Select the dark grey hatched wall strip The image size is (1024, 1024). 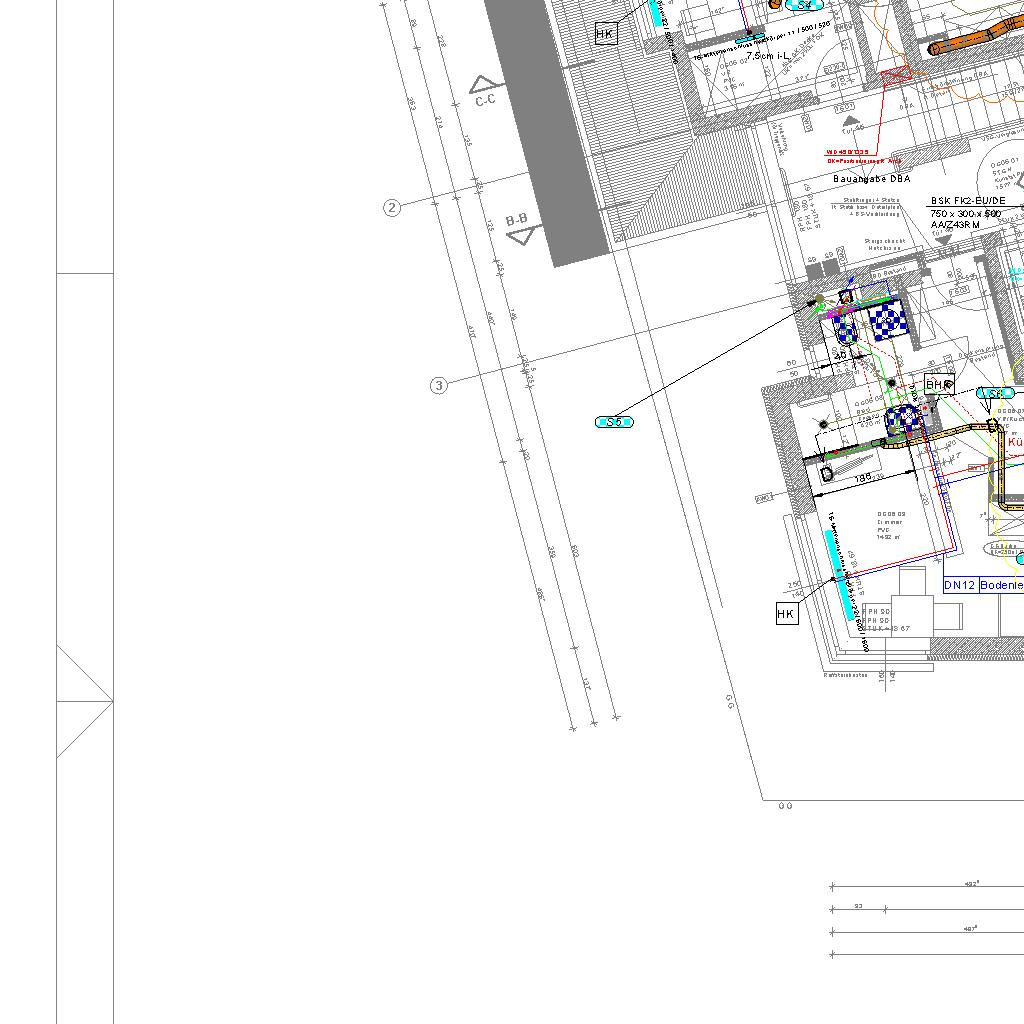[547, 131]
